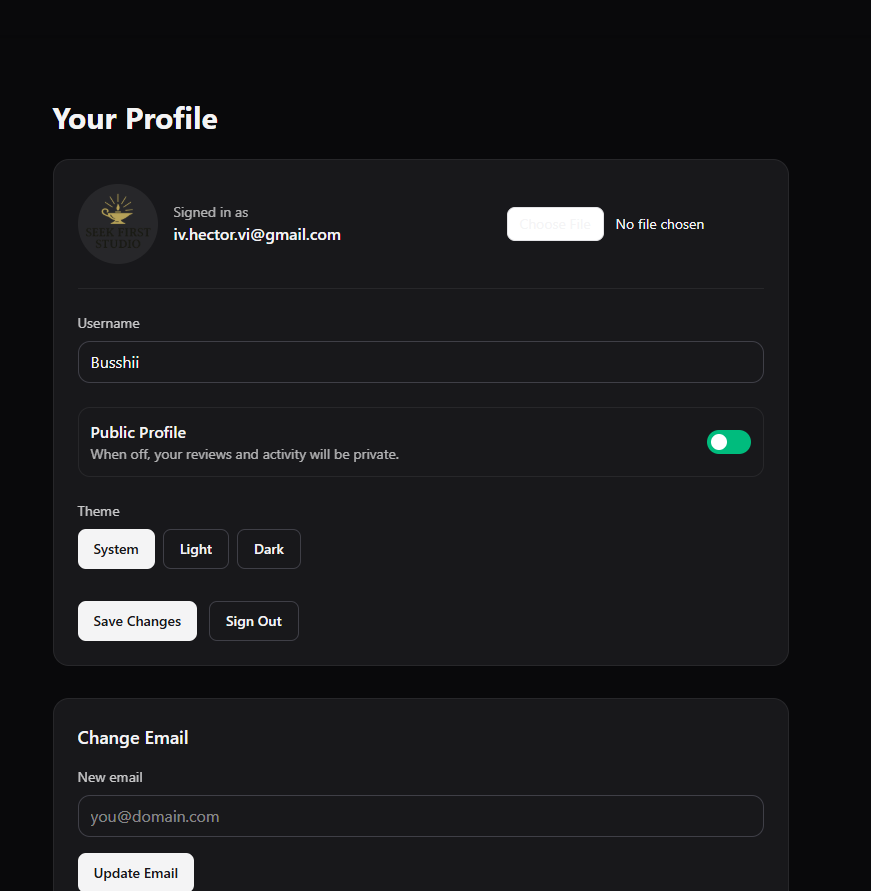Click the Username field label
This screenshot has width=871, height=891.
tap(109, 323)
